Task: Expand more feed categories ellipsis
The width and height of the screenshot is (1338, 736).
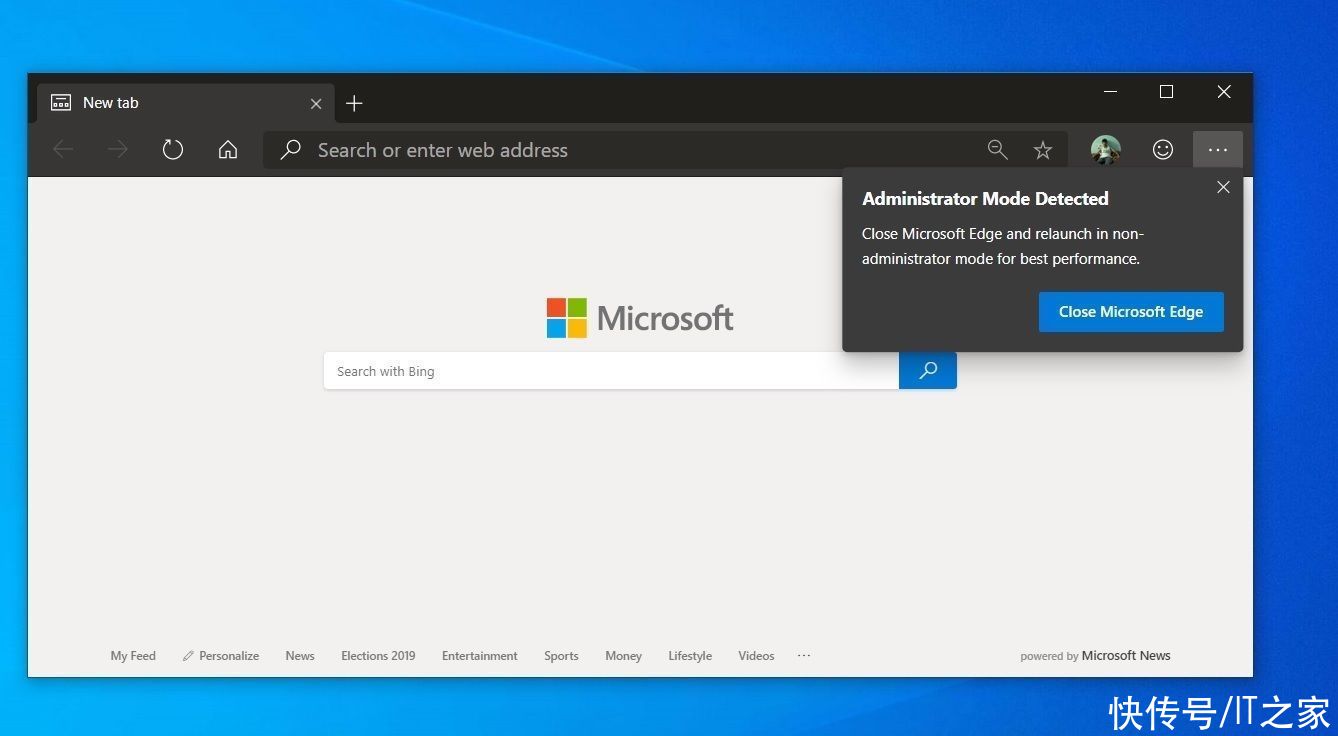Action: 804,656
